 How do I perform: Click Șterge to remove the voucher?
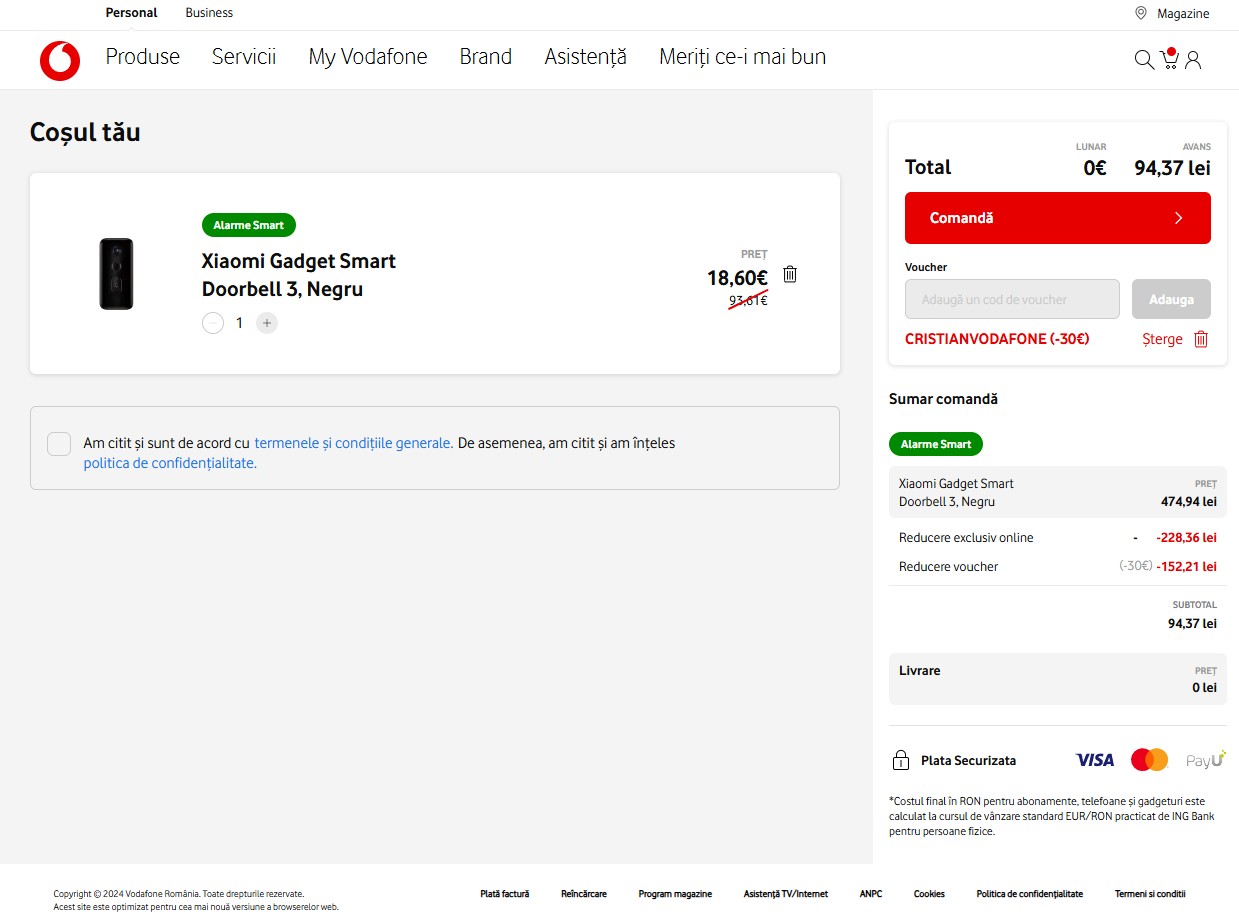click(x=1162, y=339)
